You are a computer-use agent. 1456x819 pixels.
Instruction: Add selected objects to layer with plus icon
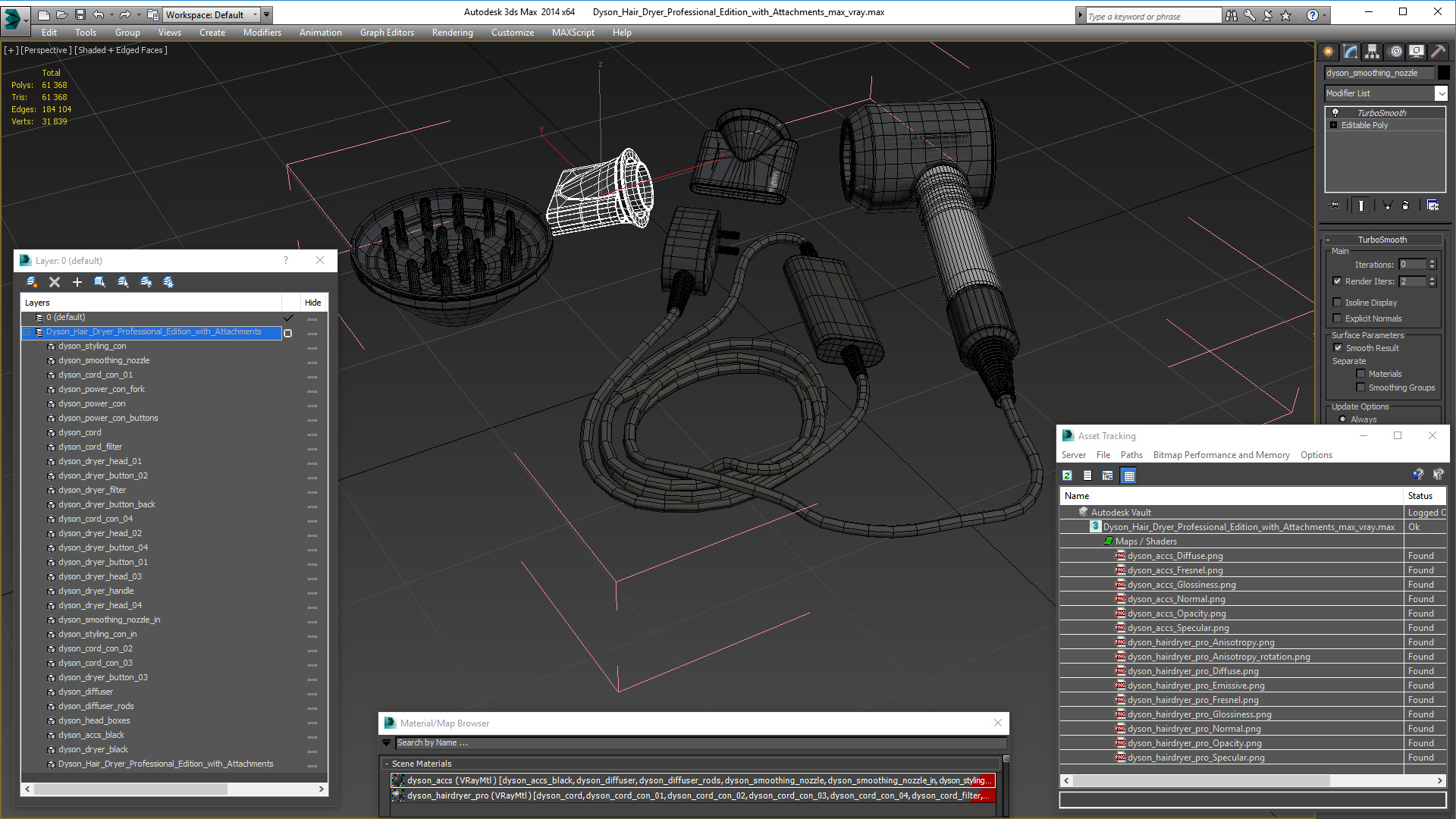point(77,282)
